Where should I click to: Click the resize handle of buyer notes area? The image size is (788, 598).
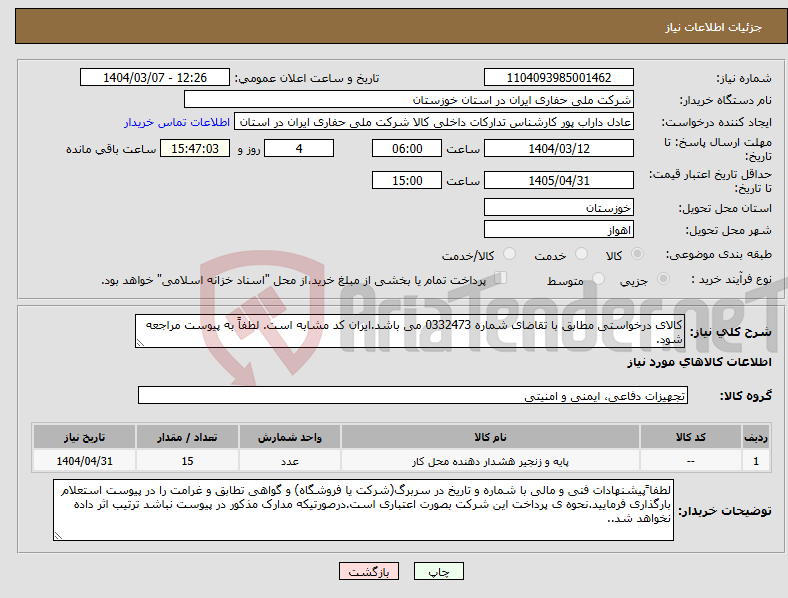pyautogui.click(x=58, y=536)
